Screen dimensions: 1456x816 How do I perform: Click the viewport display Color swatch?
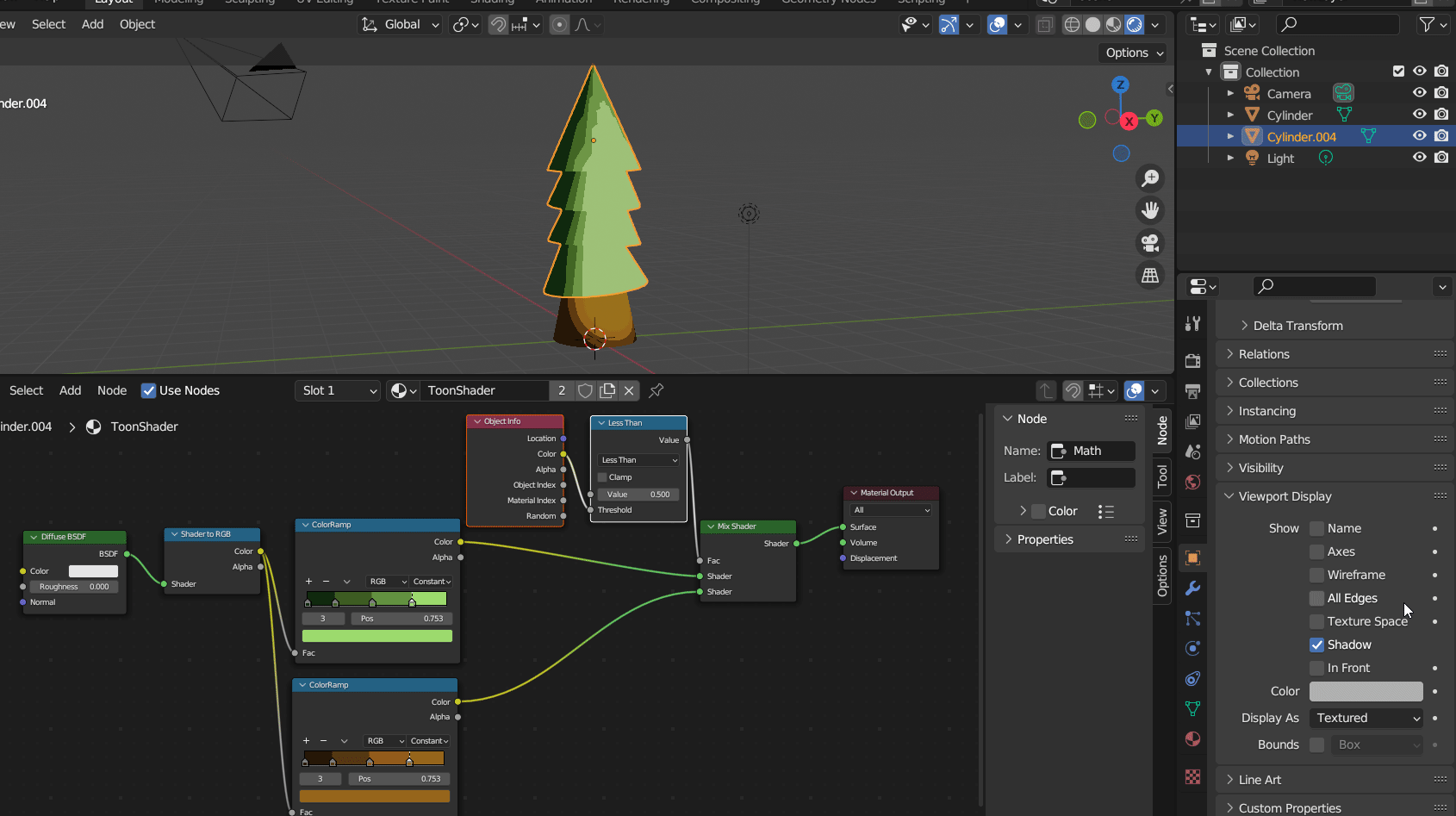click(x=1366, y=691)
